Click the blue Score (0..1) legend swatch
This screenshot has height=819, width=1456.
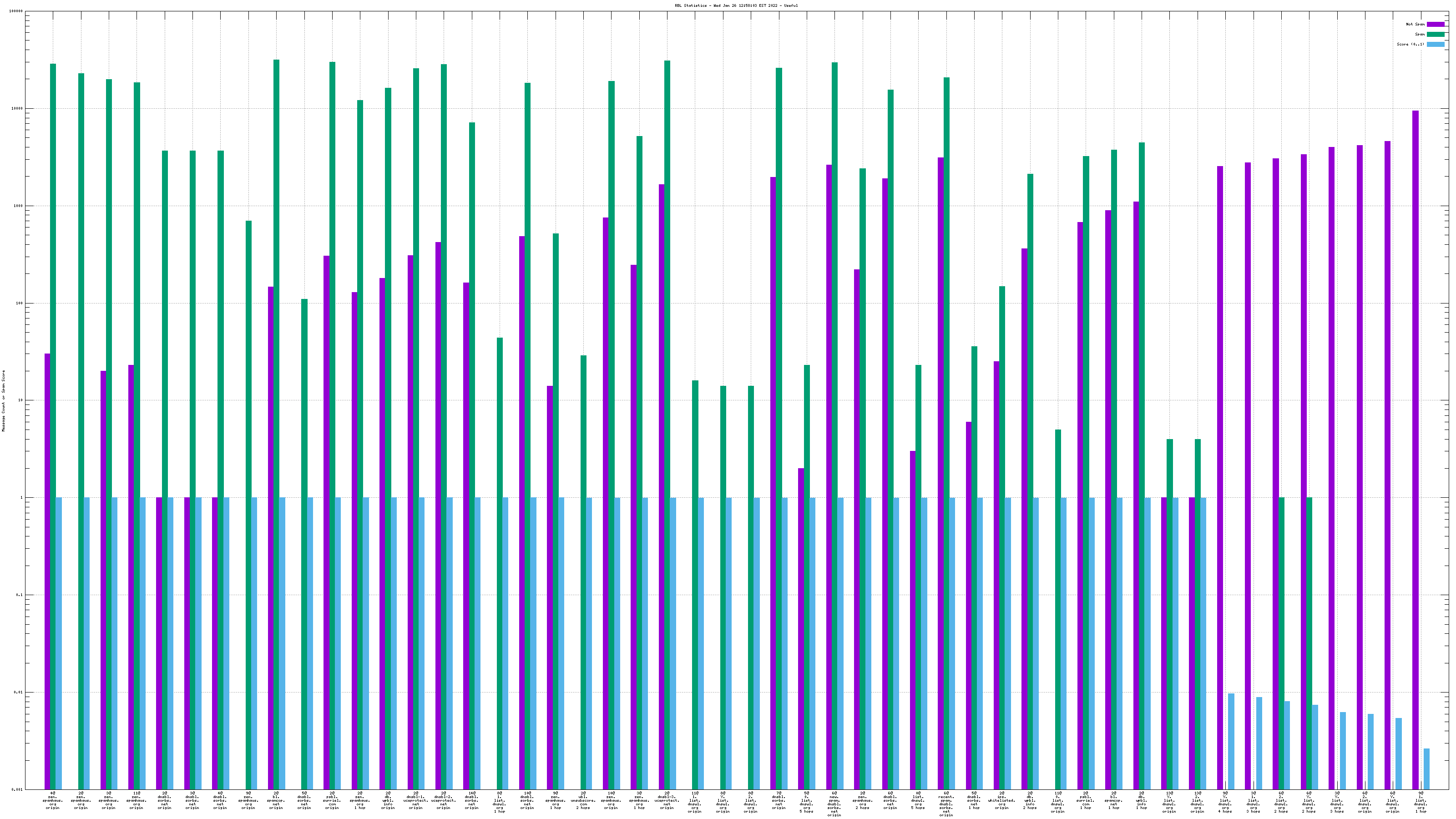pyautogui.click(x=1435, y=44)
